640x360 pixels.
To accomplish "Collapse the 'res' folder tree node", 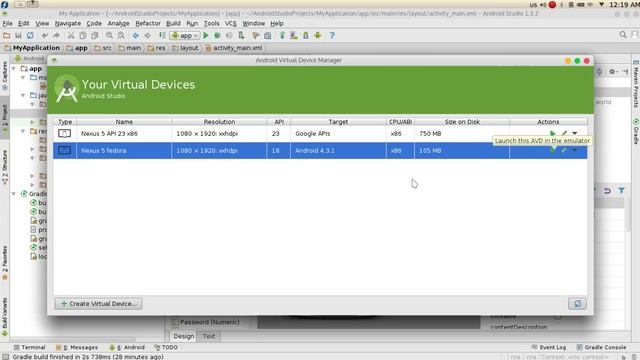I will click(x=23, y=131).
